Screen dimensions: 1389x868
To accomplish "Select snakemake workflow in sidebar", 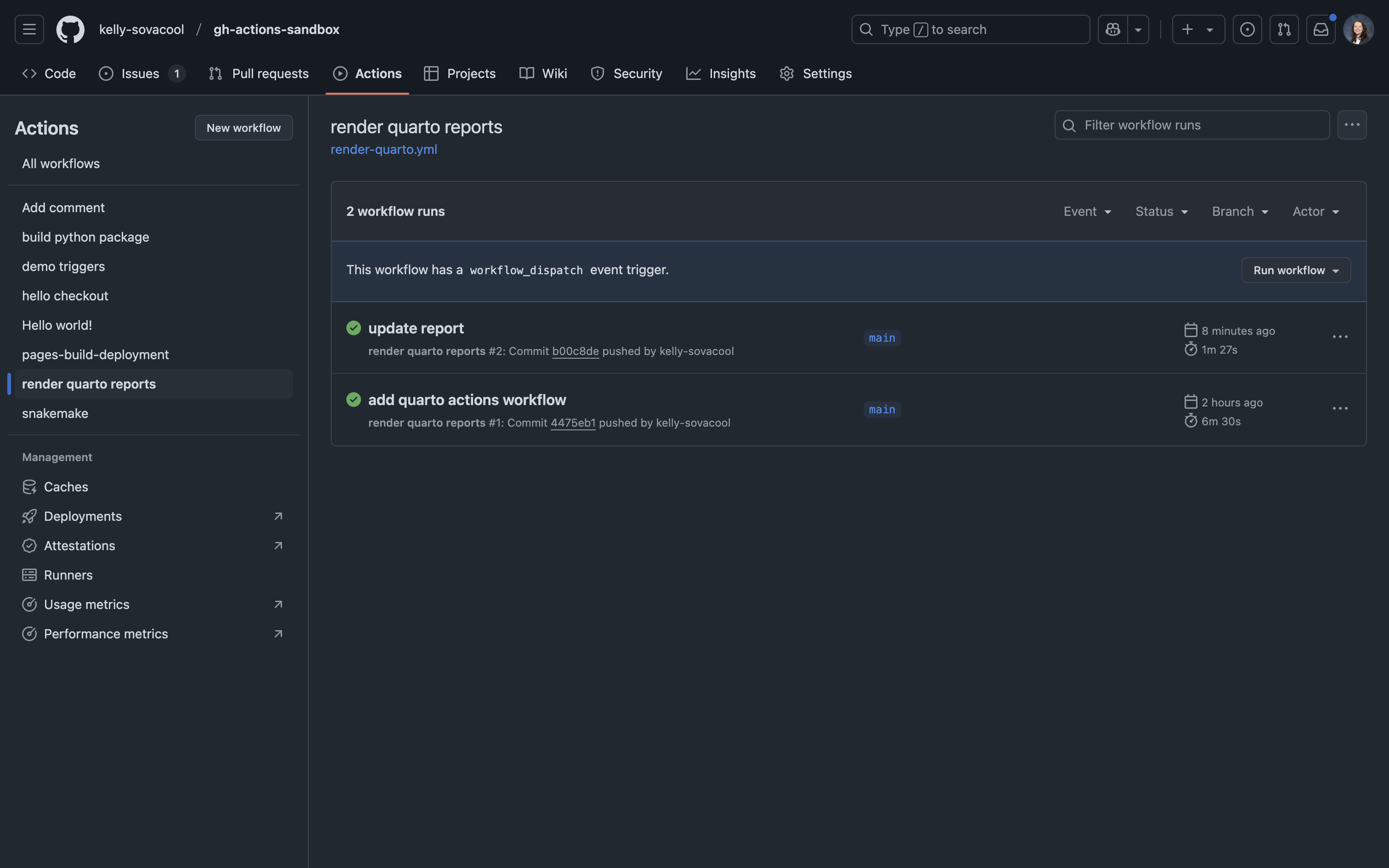I will tap(55, 413).
